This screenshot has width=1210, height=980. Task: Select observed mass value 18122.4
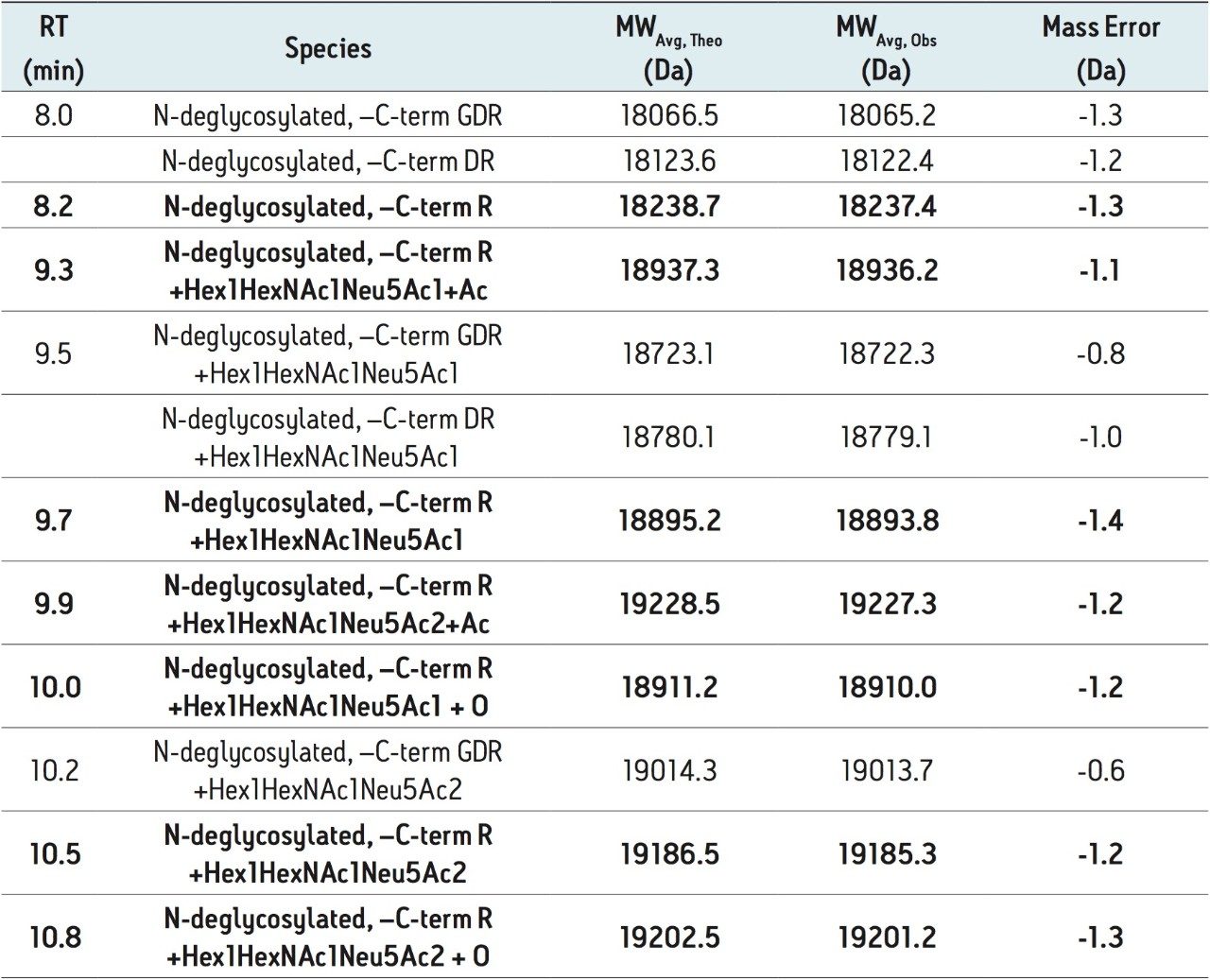coord(887,161)
